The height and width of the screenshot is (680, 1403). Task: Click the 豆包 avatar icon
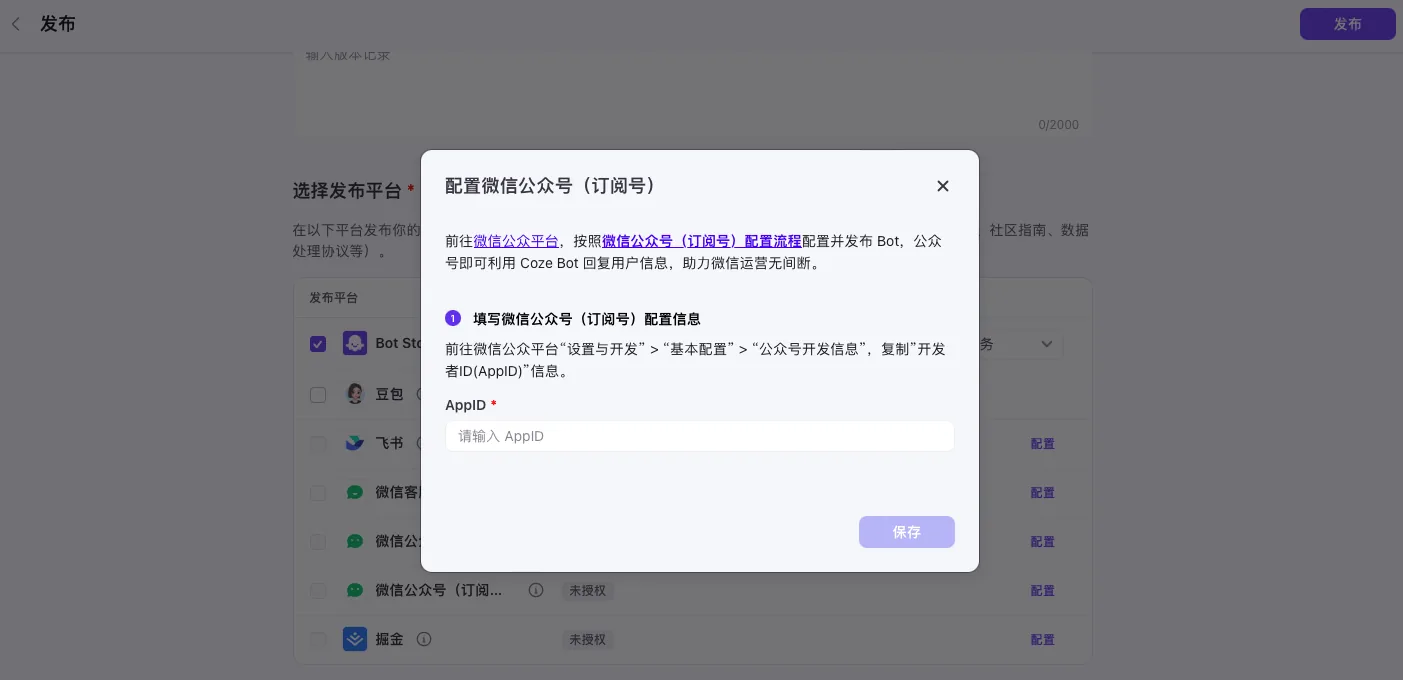point(355,394)
